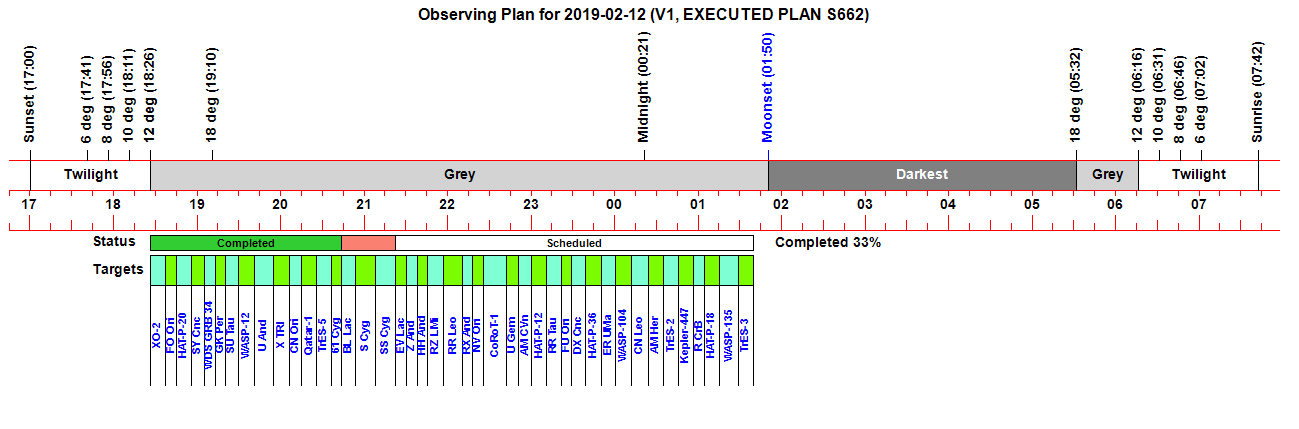The width and height of the screenshot is (1299, 429).
Task: Click the 12 deg (06:16) marker
Action: pyautogui.click(x=1138, y=95)
